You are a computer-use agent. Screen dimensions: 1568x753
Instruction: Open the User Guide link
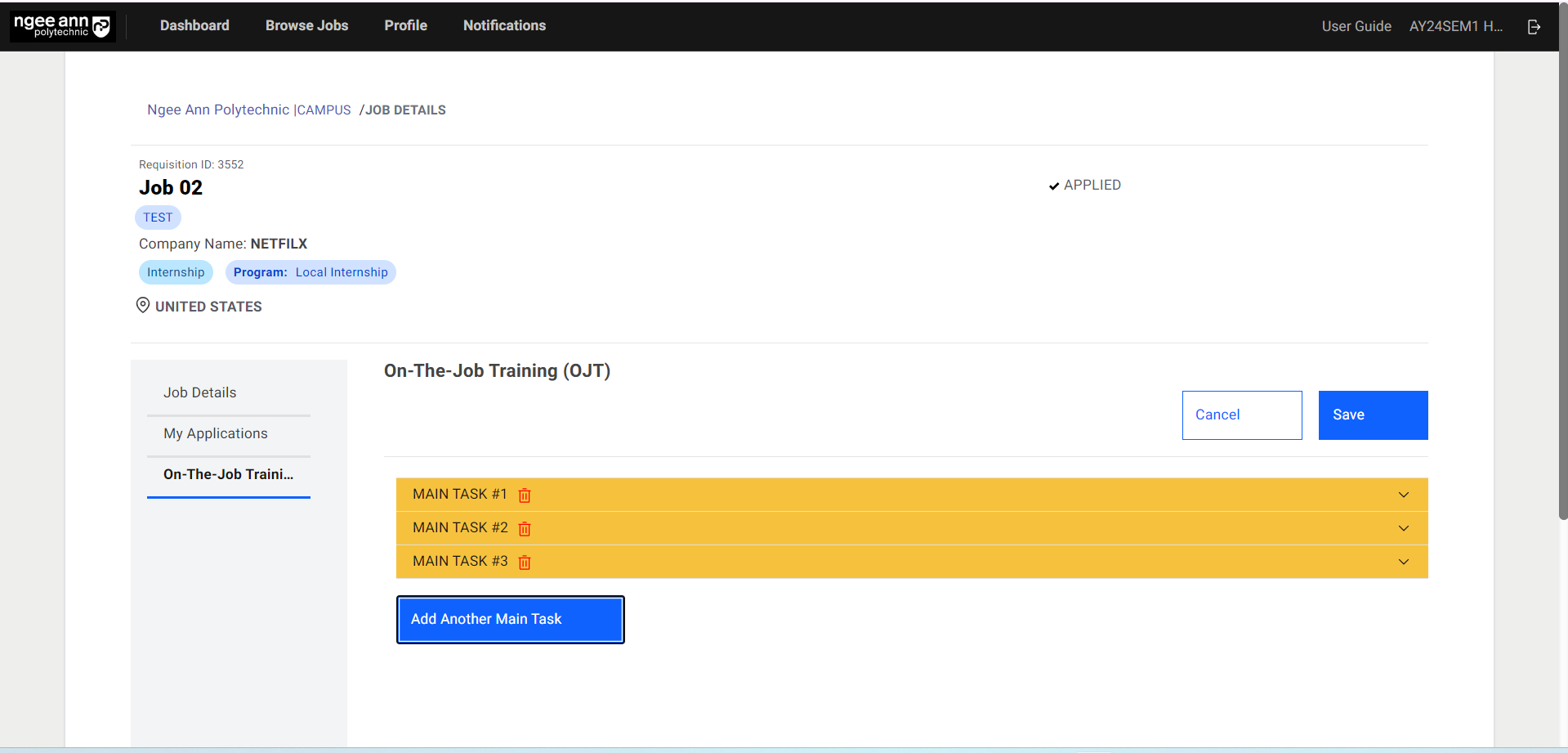point(1356,26)
